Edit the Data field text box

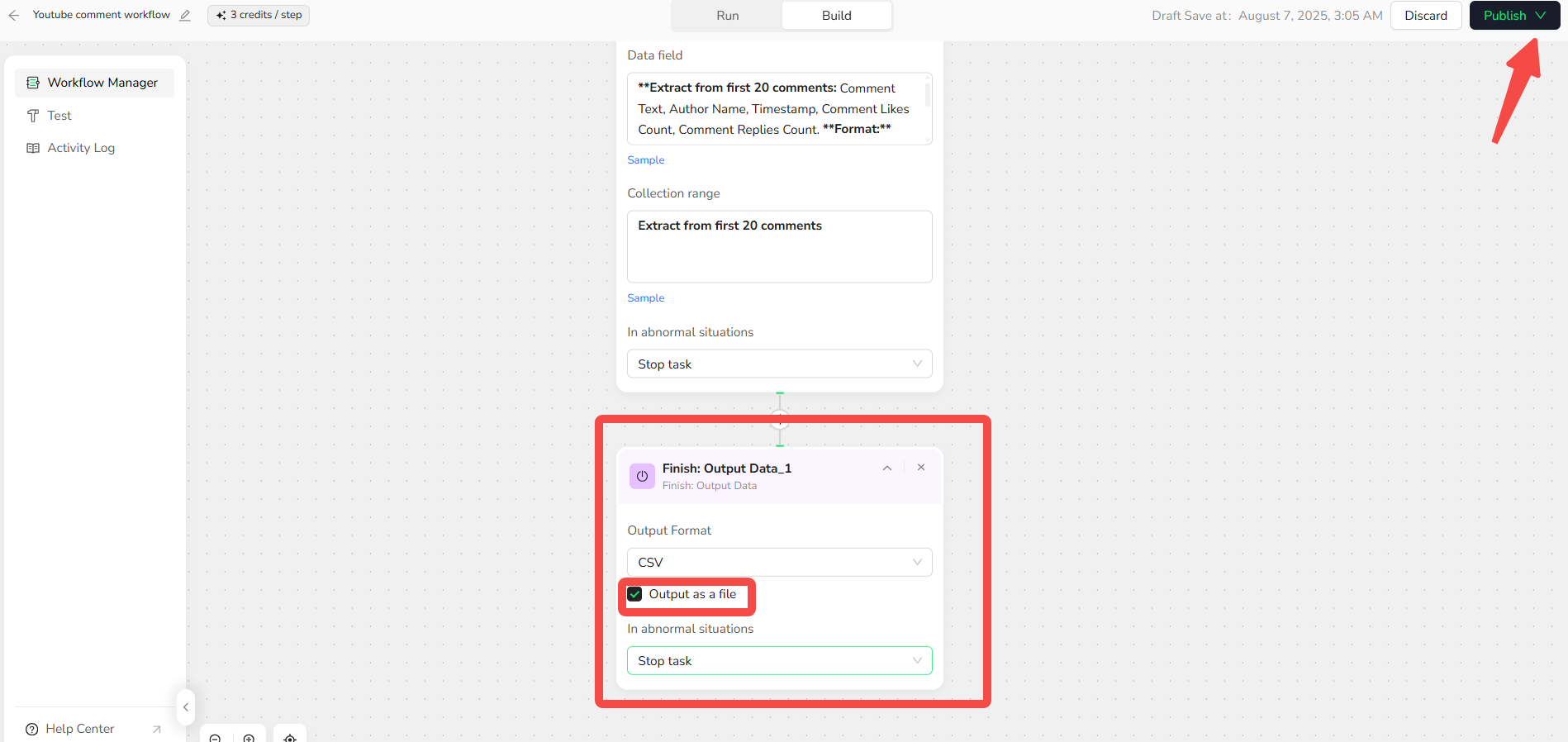(x=779, y=108)
